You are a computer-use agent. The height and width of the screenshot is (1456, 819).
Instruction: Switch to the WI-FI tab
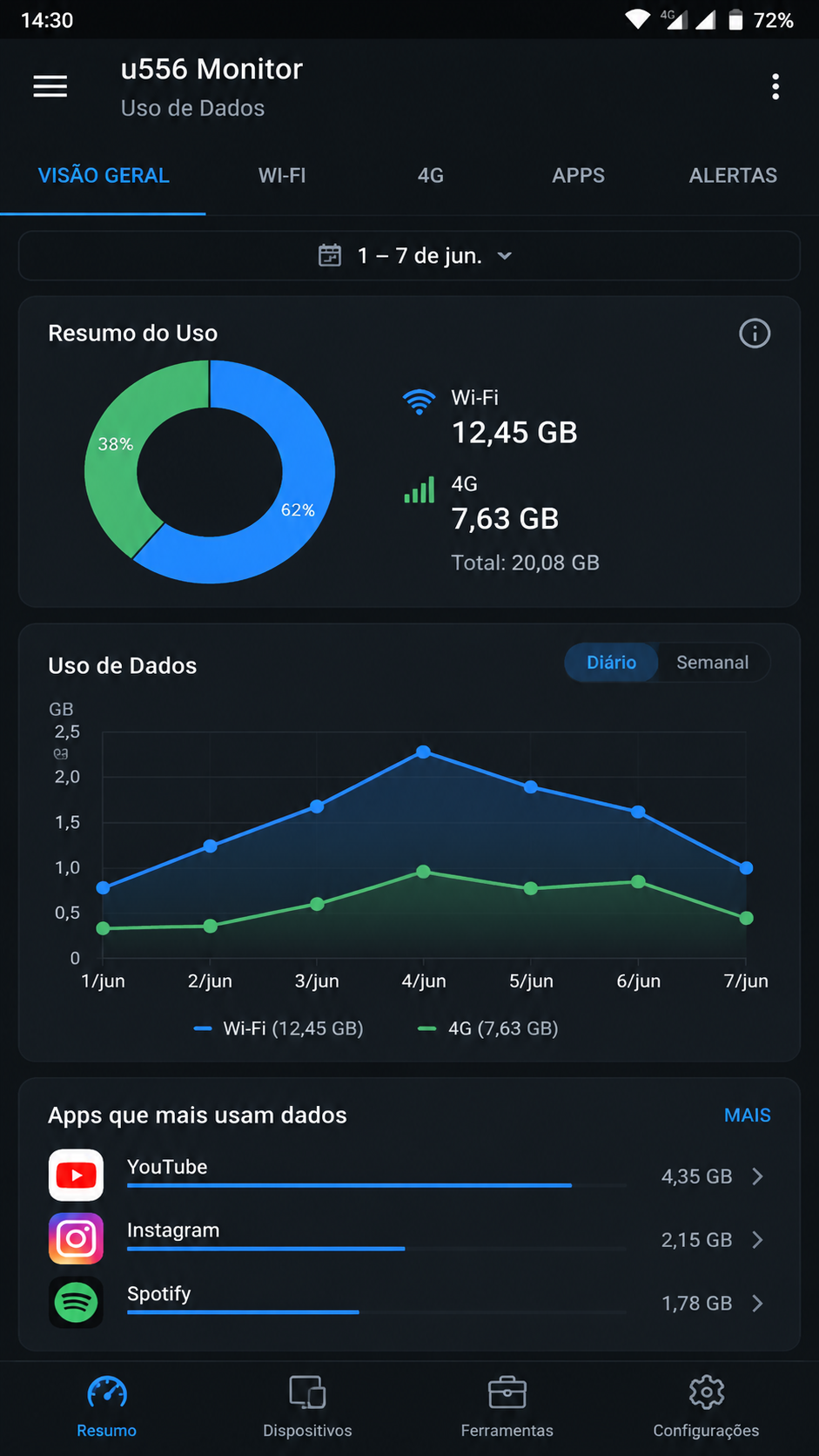point(282,175)
